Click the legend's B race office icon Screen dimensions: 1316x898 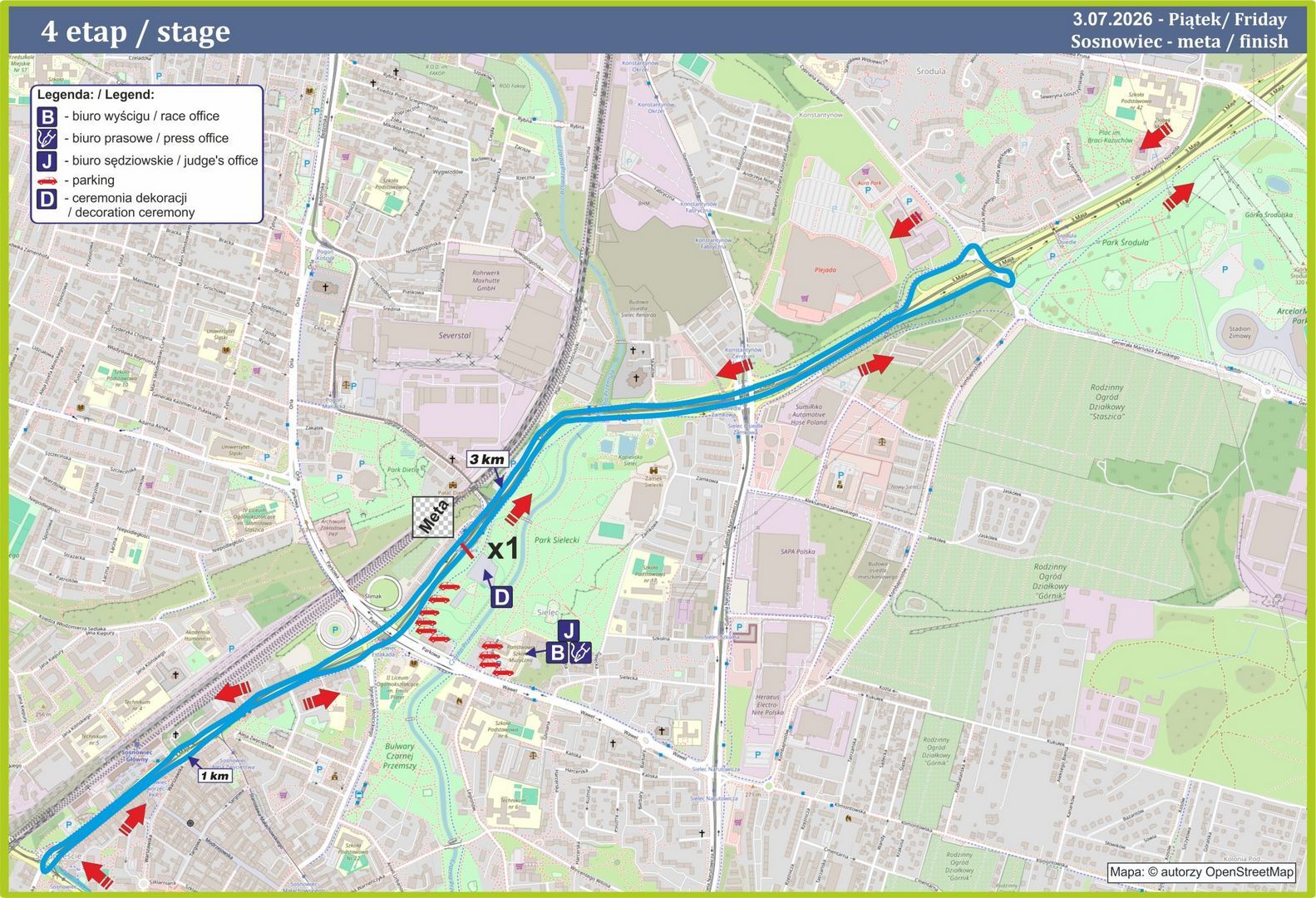47,116
